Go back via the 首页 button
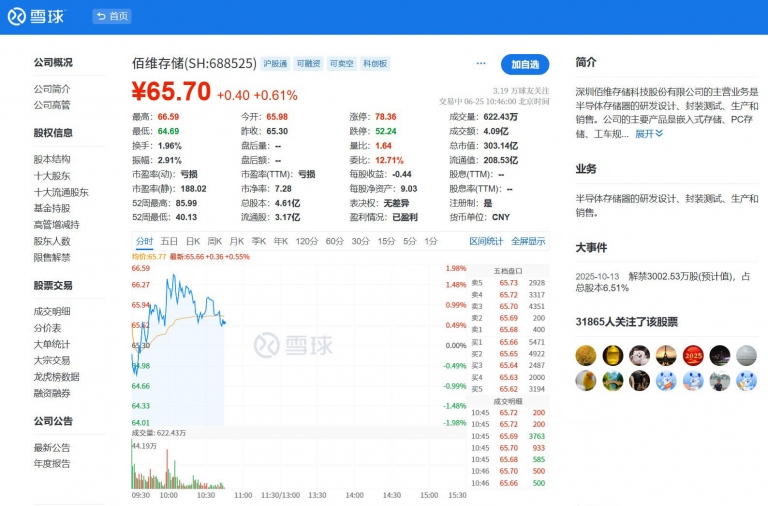This screenshot has width=768, height=506. [112, 16]
